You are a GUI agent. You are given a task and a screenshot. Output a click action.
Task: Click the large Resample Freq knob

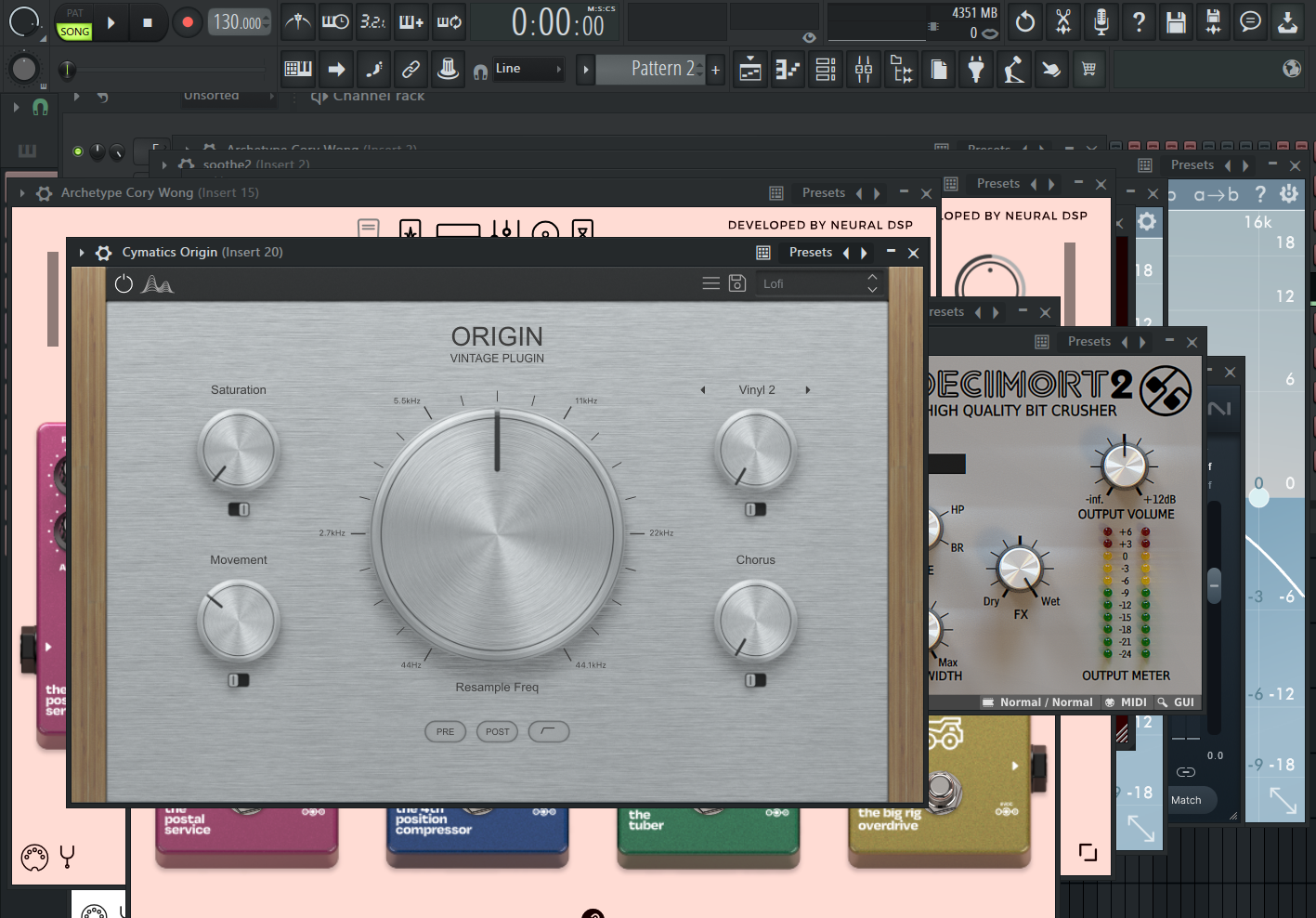point(497,533)
